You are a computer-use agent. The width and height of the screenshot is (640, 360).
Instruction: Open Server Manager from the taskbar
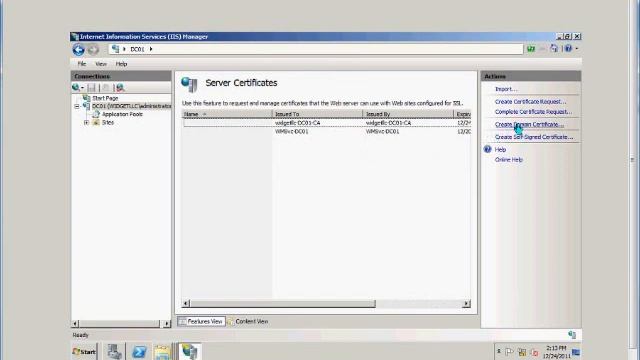click(x=114, y=351)
